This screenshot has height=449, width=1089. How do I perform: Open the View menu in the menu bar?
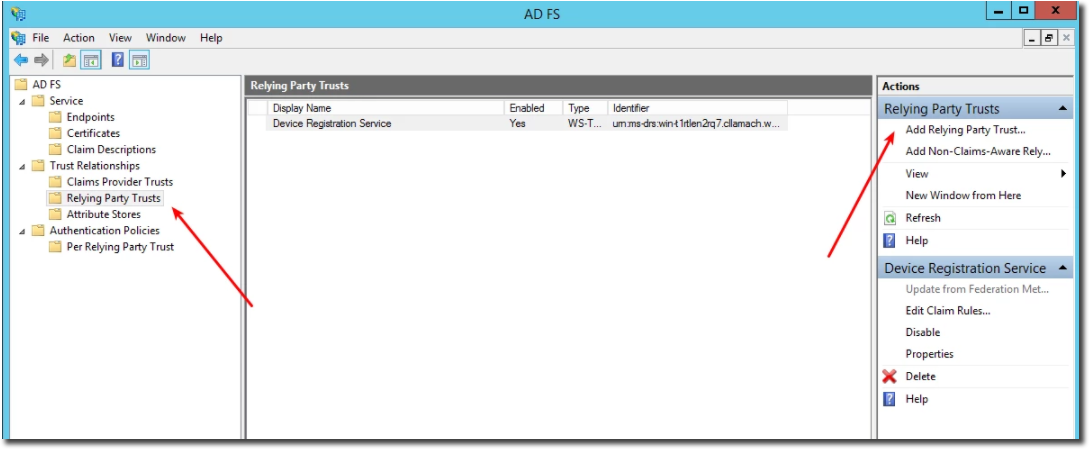[x=120, y=38]
